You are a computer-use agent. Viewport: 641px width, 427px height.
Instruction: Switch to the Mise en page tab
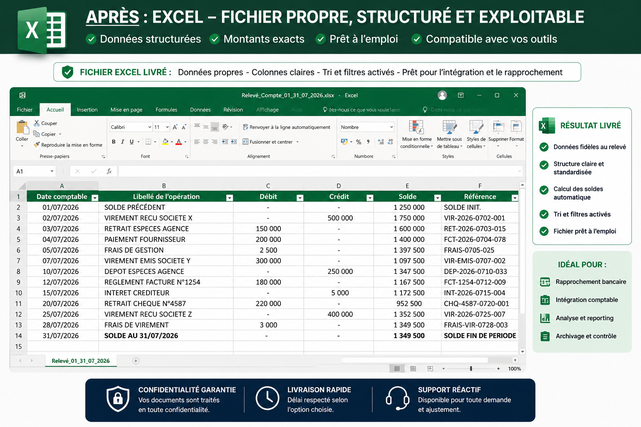coord(126,110)
